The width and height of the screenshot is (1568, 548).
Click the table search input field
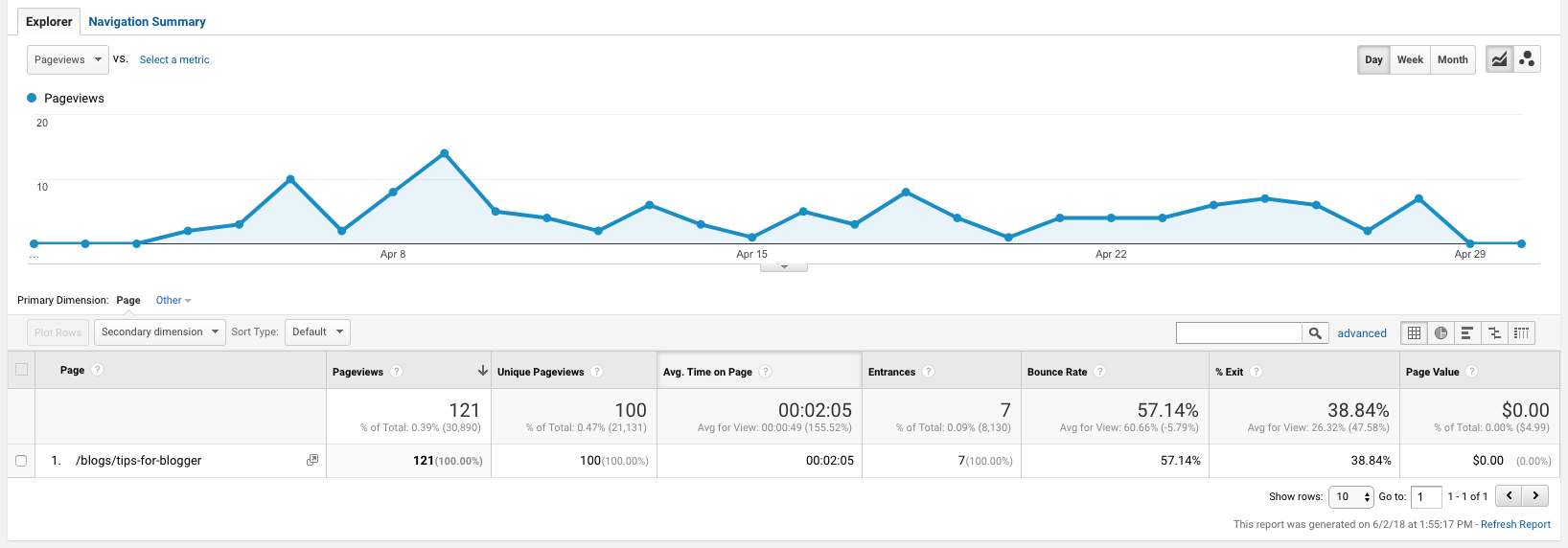(x=1238, y=332)
